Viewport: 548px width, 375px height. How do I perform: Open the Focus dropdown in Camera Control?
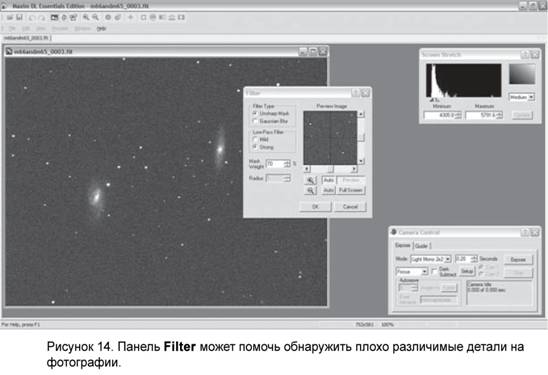coord(412,272)
